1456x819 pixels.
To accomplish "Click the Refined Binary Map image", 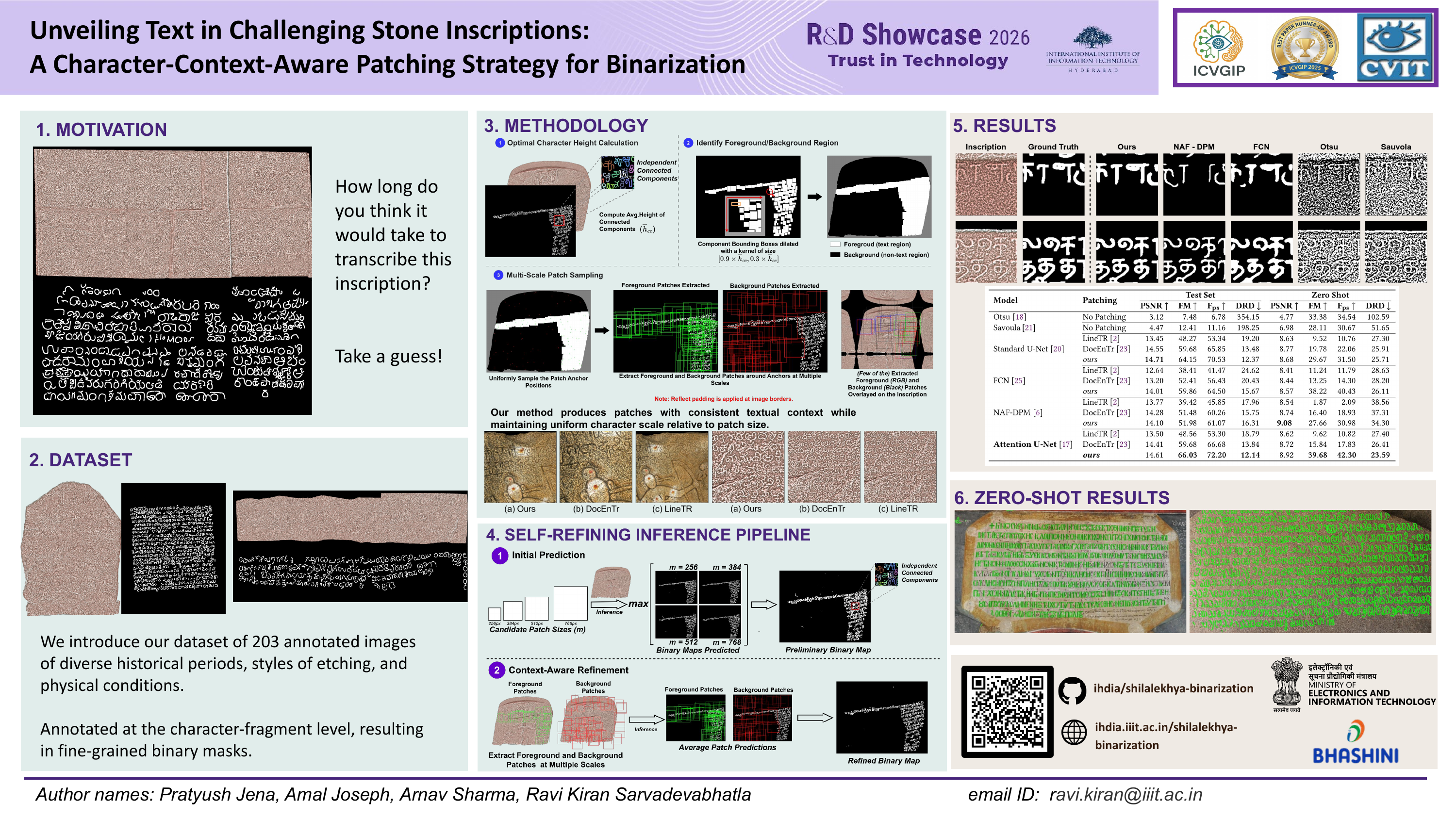I will click(x=881, y=717).
